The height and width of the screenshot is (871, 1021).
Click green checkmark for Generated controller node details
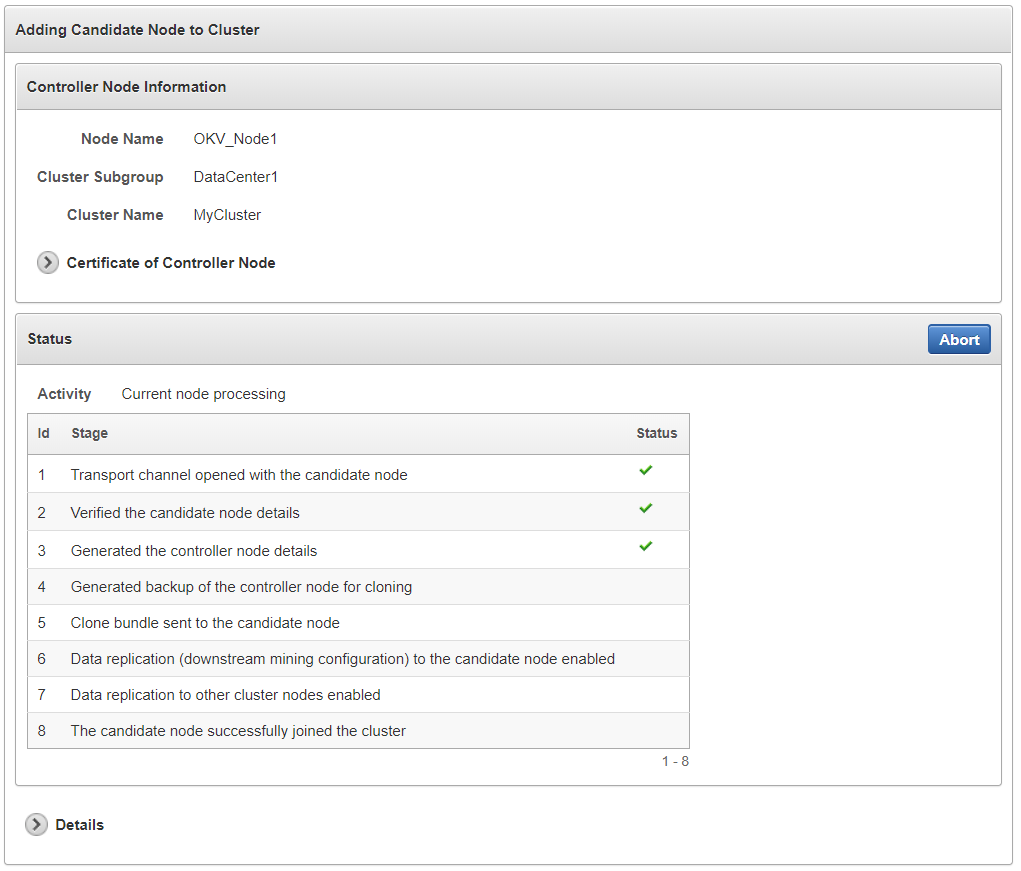click(x=646, y=546)
